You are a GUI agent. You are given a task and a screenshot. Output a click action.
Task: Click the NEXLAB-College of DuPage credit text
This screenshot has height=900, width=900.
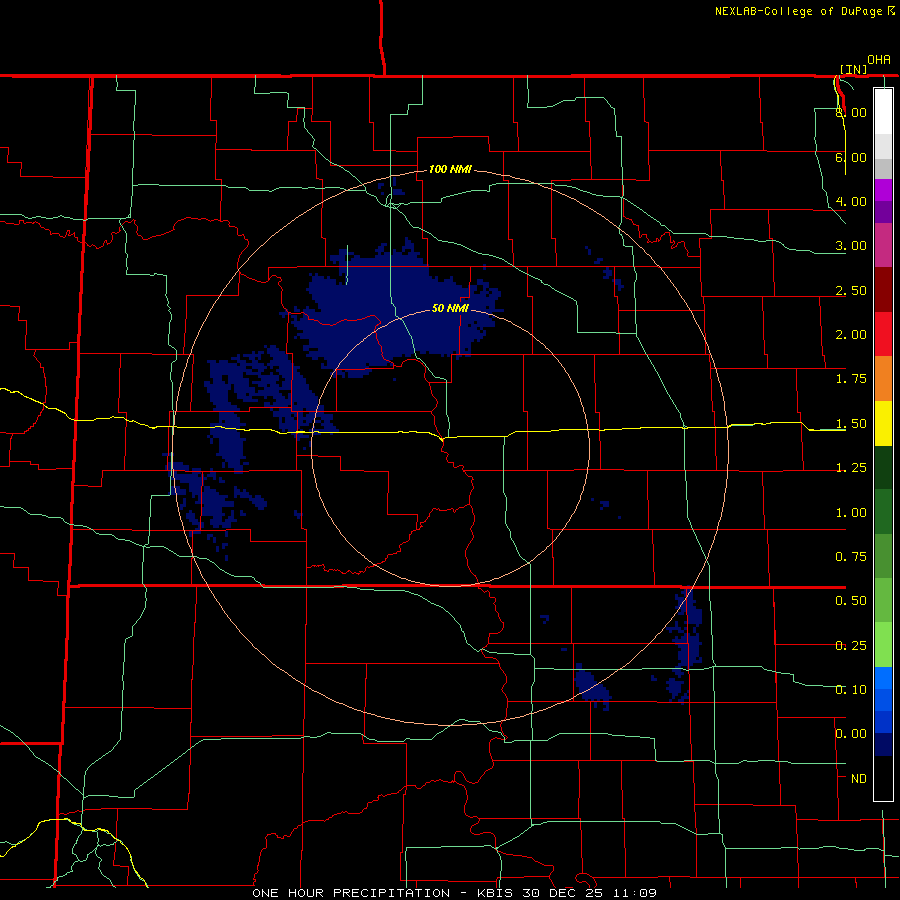tap(798, 11)
